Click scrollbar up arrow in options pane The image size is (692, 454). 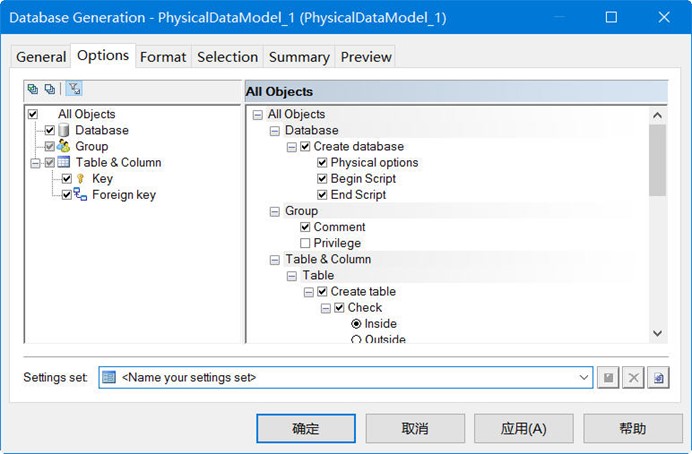coord(657,116)
